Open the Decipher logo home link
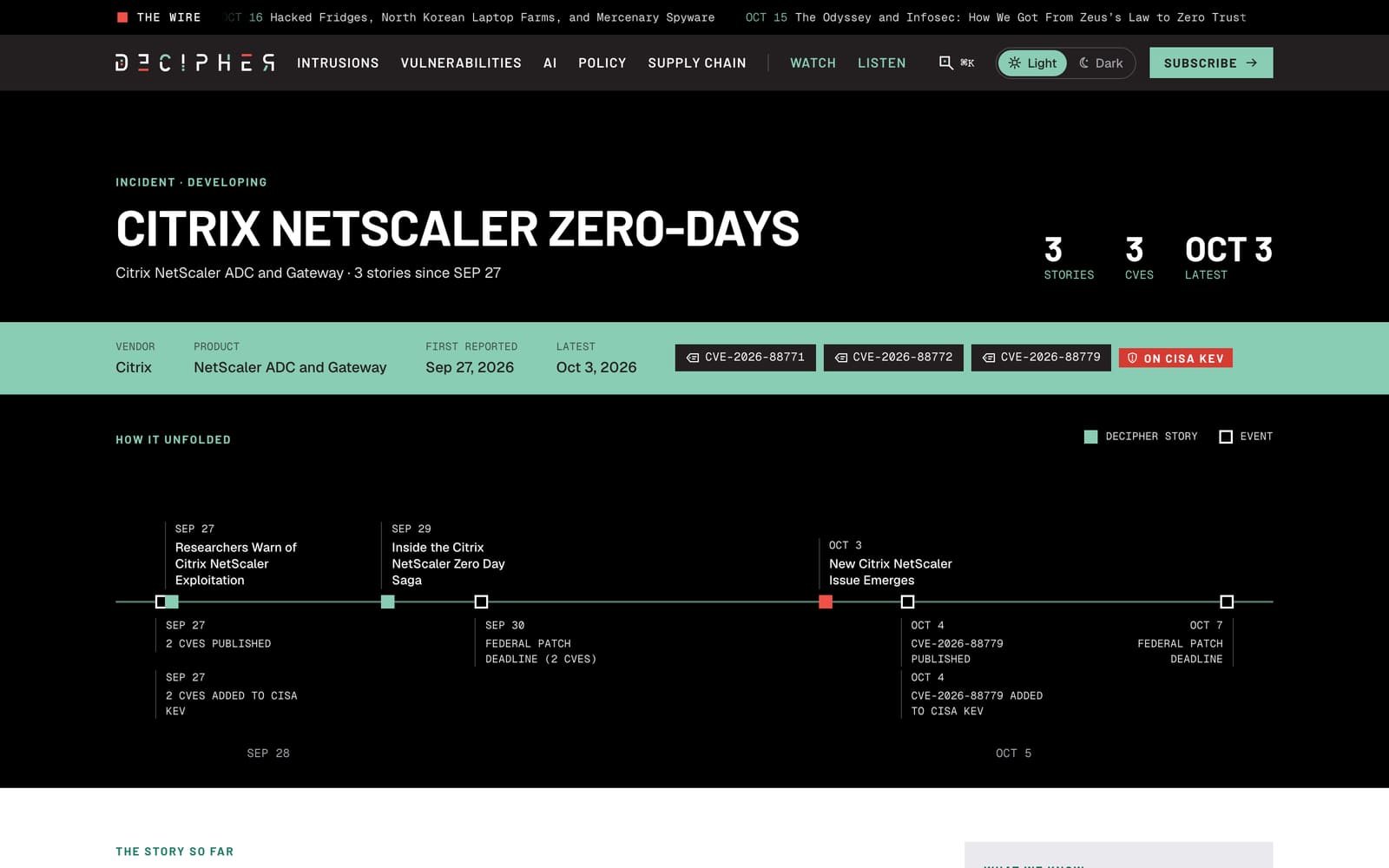Viewport: 1389px width, 868px height. point(195,62)
